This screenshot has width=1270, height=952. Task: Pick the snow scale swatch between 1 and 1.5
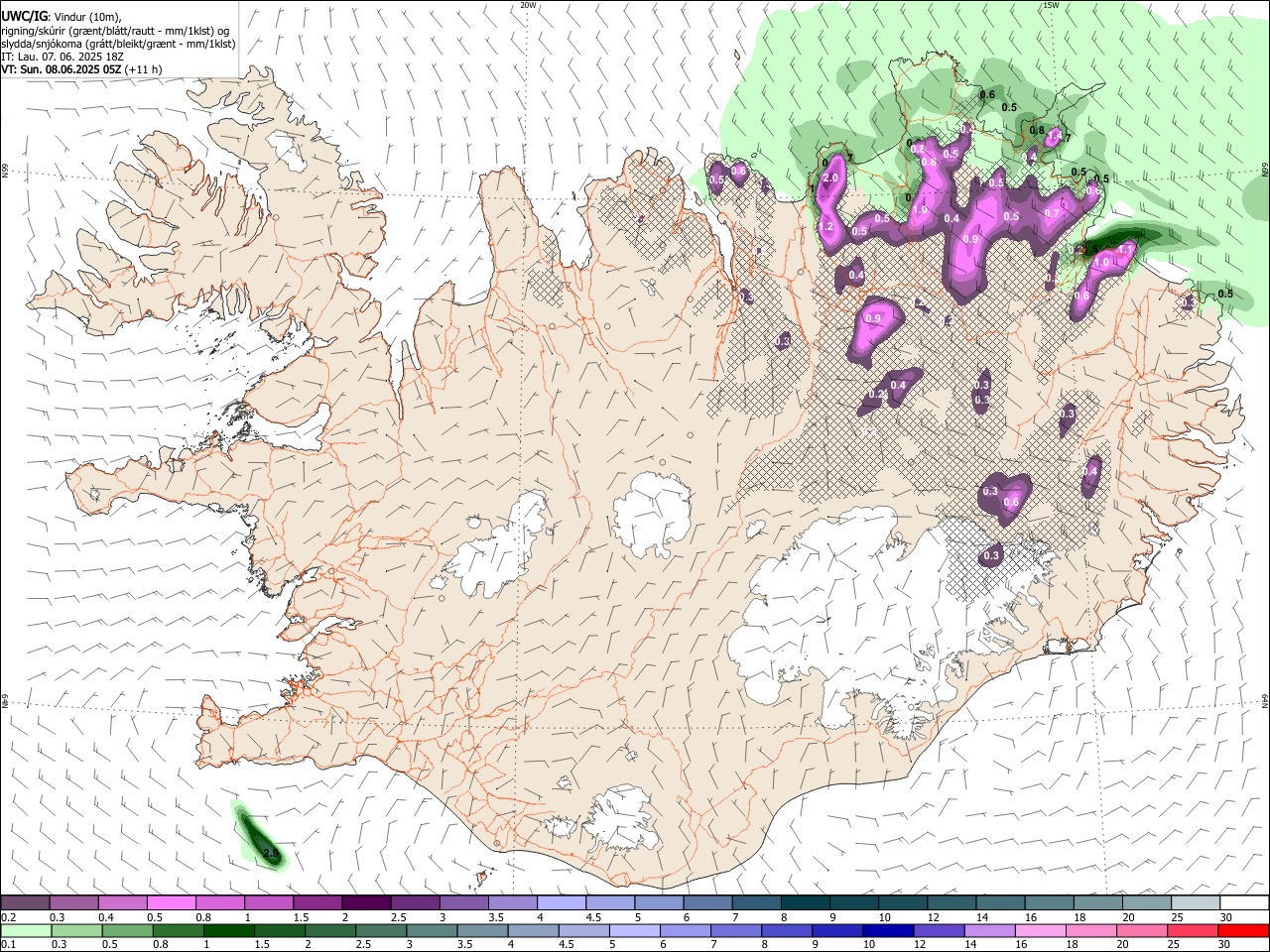pos(268,902)
